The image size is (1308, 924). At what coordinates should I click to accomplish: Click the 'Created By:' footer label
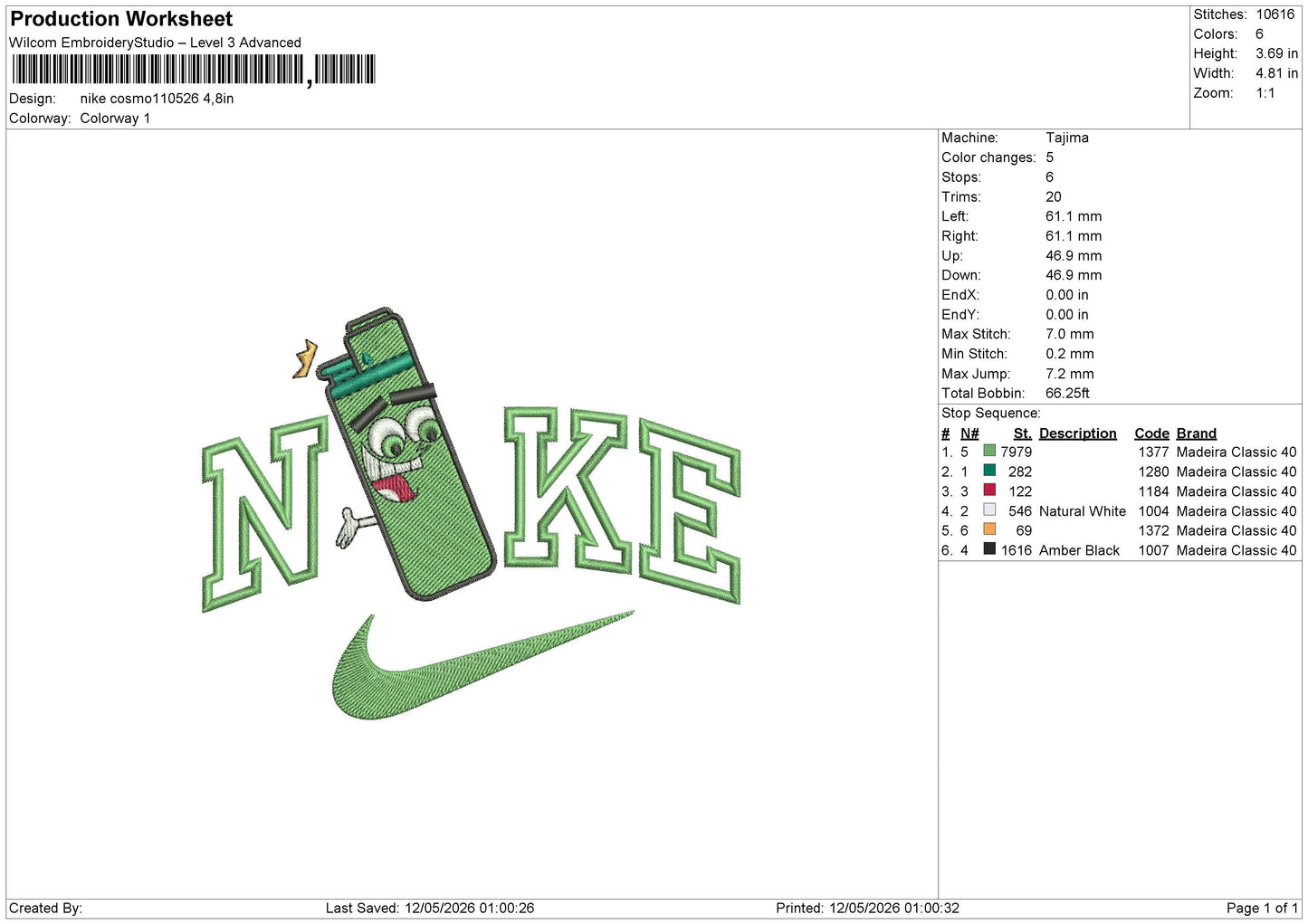point(45,908)
